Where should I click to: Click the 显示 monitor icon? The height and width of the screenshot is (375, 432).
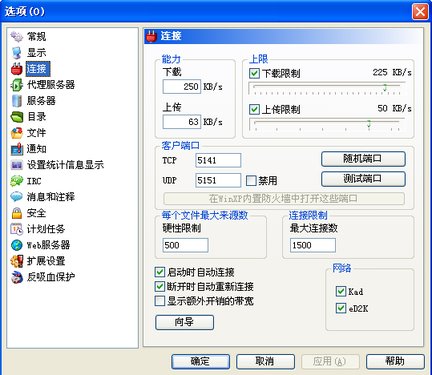[x=17, y=53]
